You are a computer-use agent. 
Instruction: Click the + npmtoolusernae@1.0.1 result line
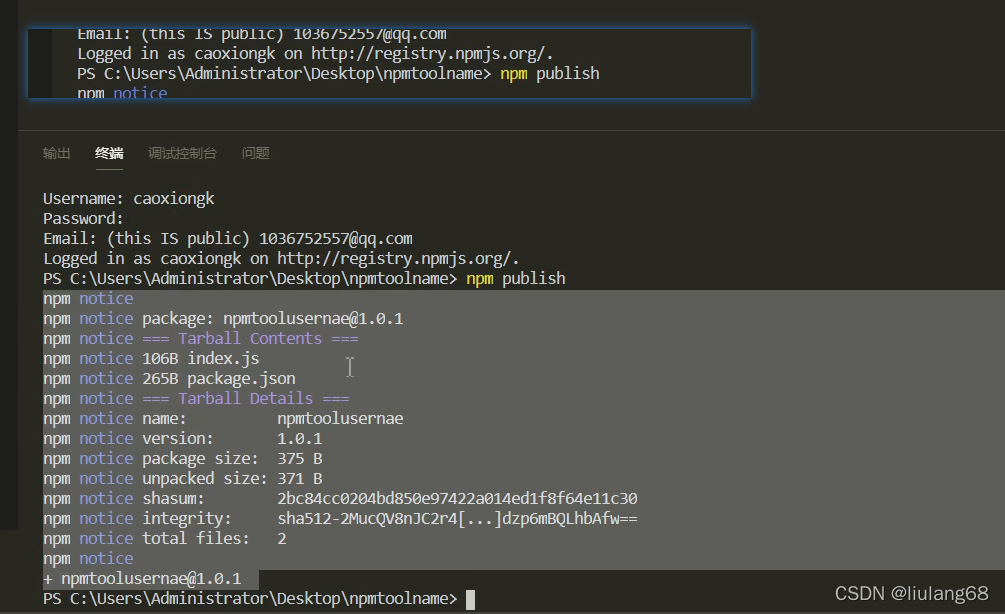pyautogui.click(x=142, y=579)
